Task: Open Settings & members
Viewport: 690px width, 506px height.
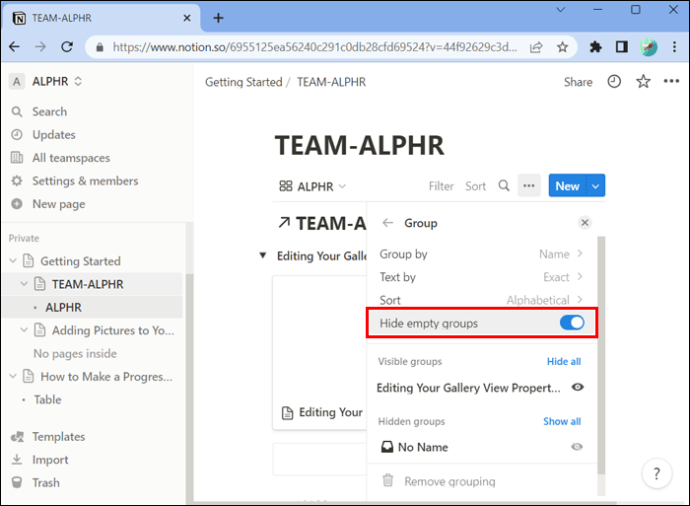Action: click(85, 181)
